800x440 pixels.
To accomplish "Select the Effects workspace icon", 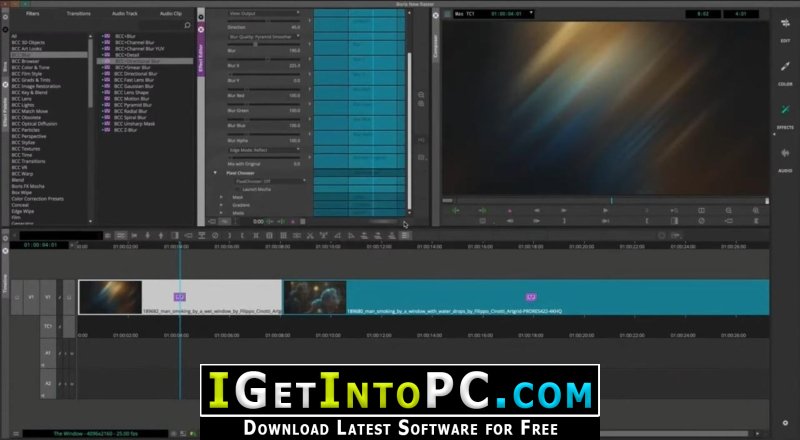I will pyautogui.click(x=785, y=110).
